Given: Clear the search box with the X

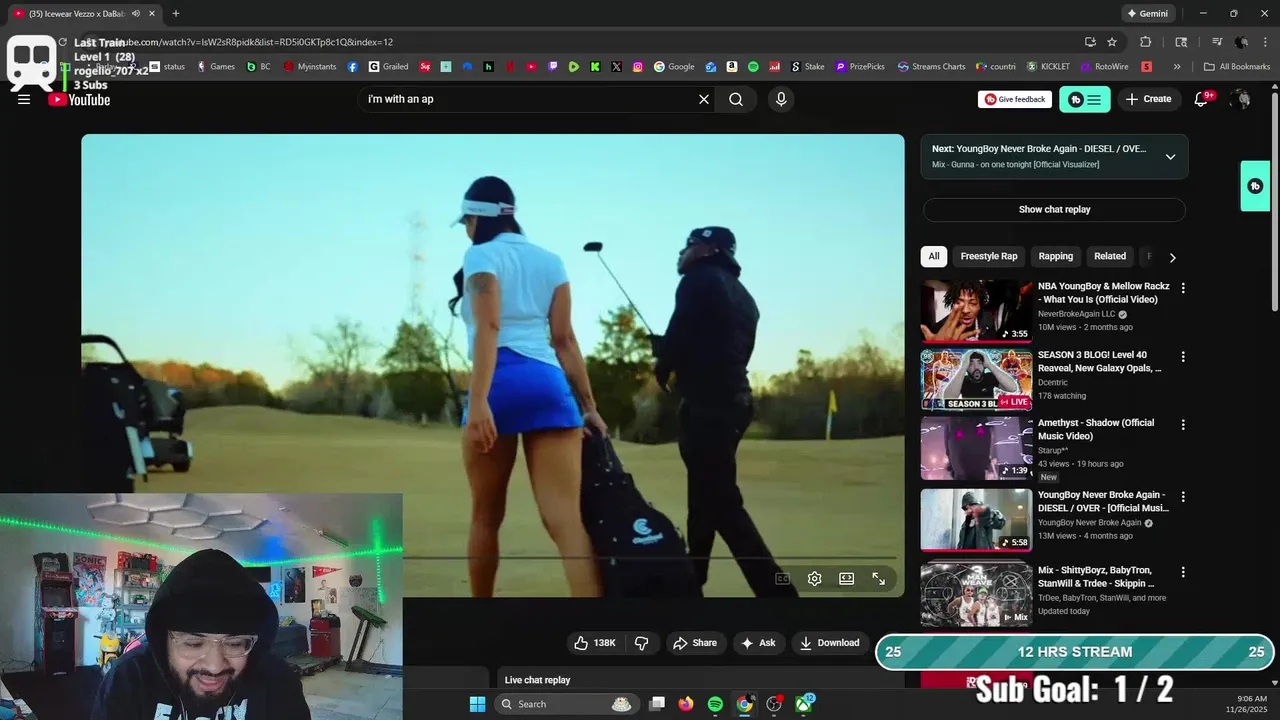Looking at the screenshot, I should coord(703,99).
